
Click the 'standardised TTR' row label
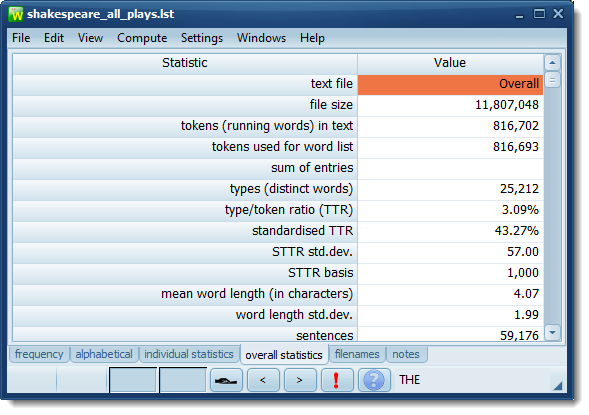[x=303, y=231]
